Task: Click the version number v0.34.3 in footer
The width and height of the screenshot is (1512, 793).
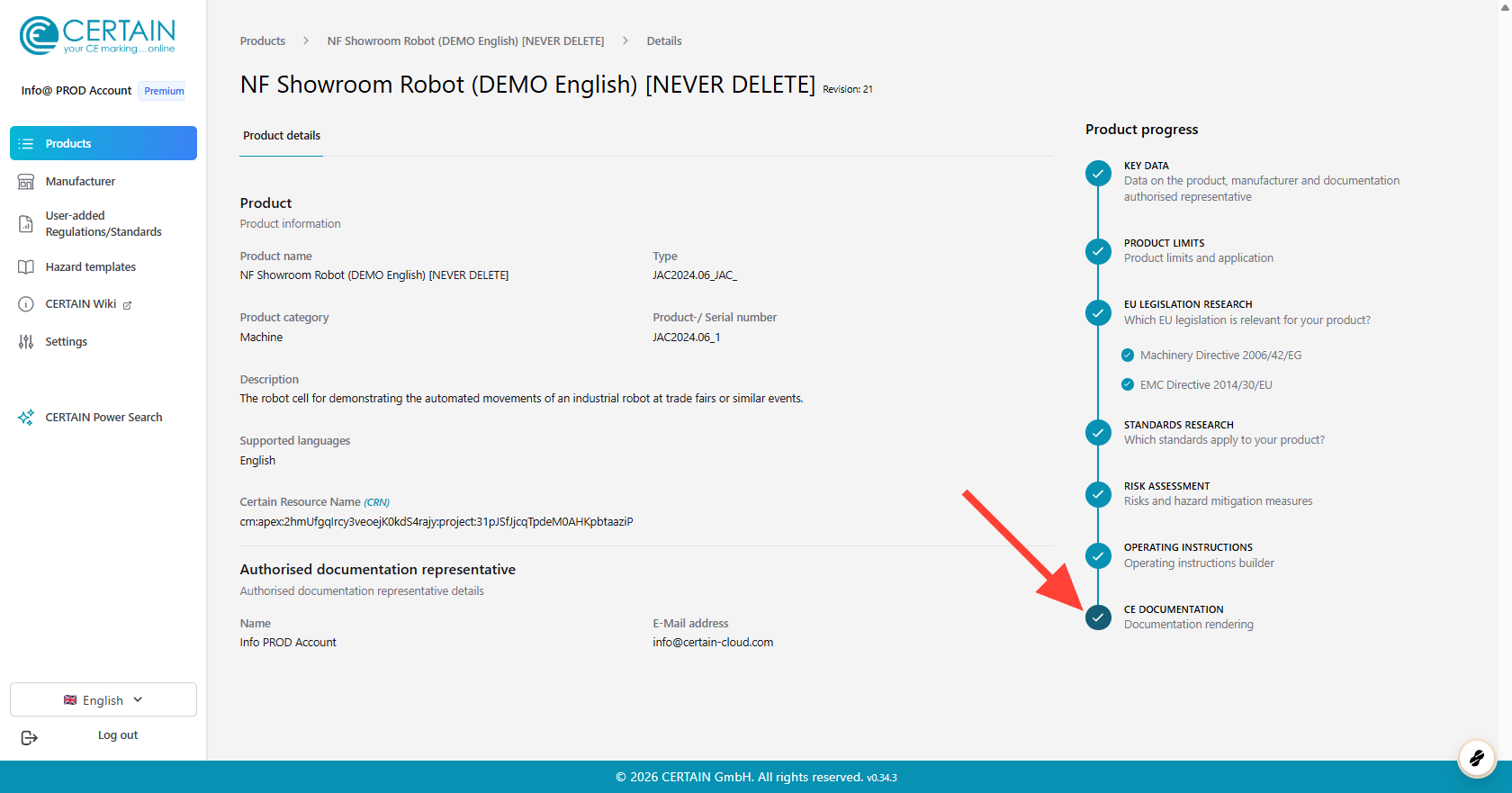Action: 882,778
